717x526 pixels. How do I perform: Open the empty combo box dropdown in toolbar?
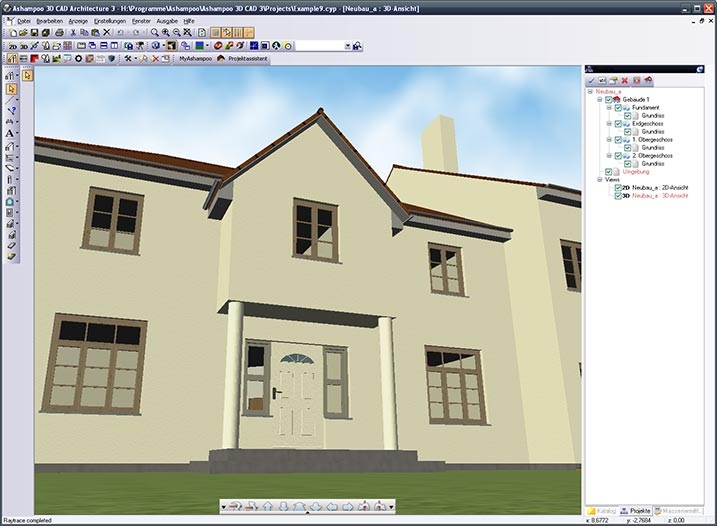(x=347, y=46)
